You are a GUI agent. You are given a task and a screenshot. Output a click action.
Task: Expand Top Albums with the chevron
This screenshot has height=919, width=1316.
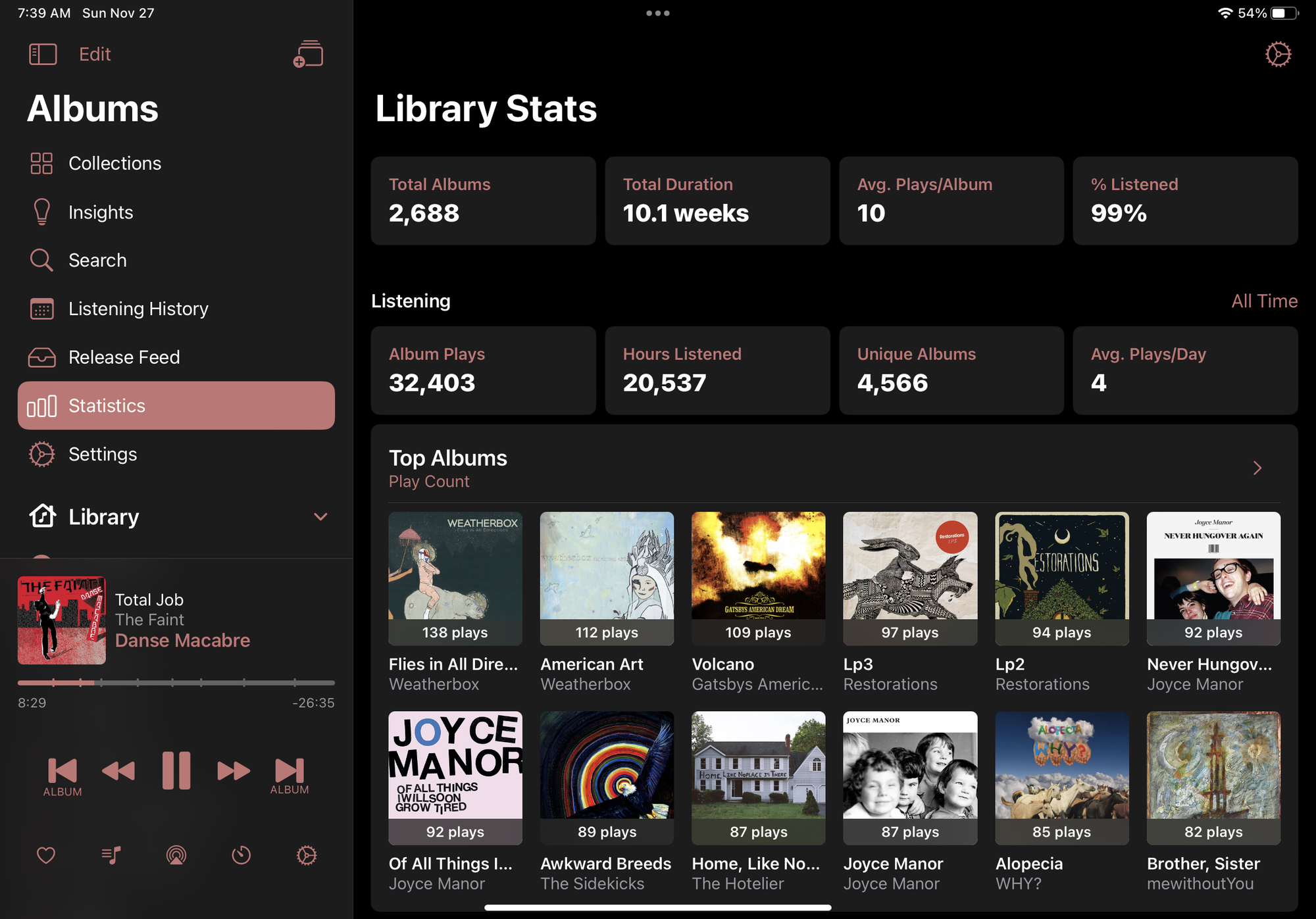(x=1257, y=468)
